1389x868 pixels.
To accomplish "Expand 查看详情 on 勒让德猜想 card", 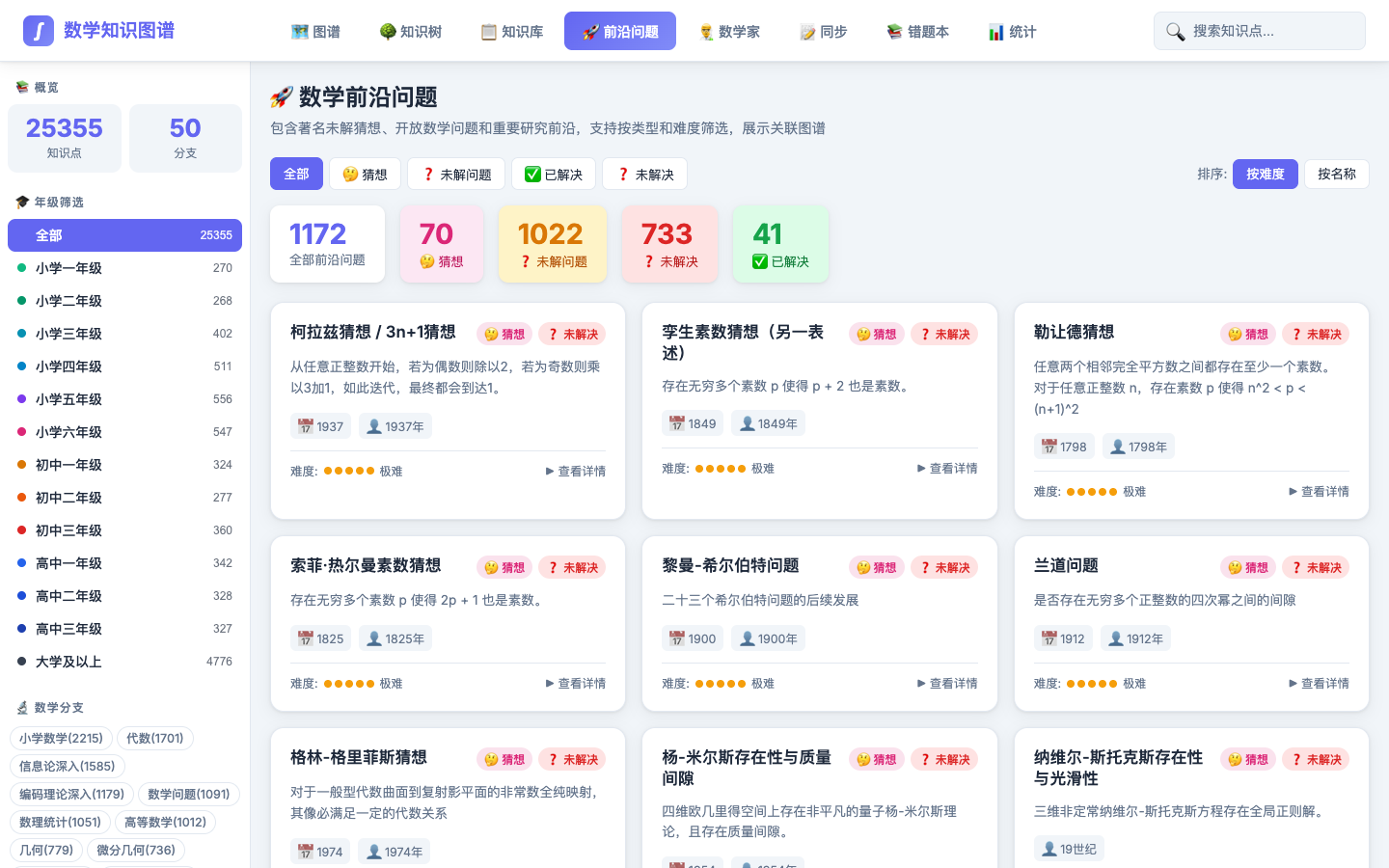I will 1320,492.
